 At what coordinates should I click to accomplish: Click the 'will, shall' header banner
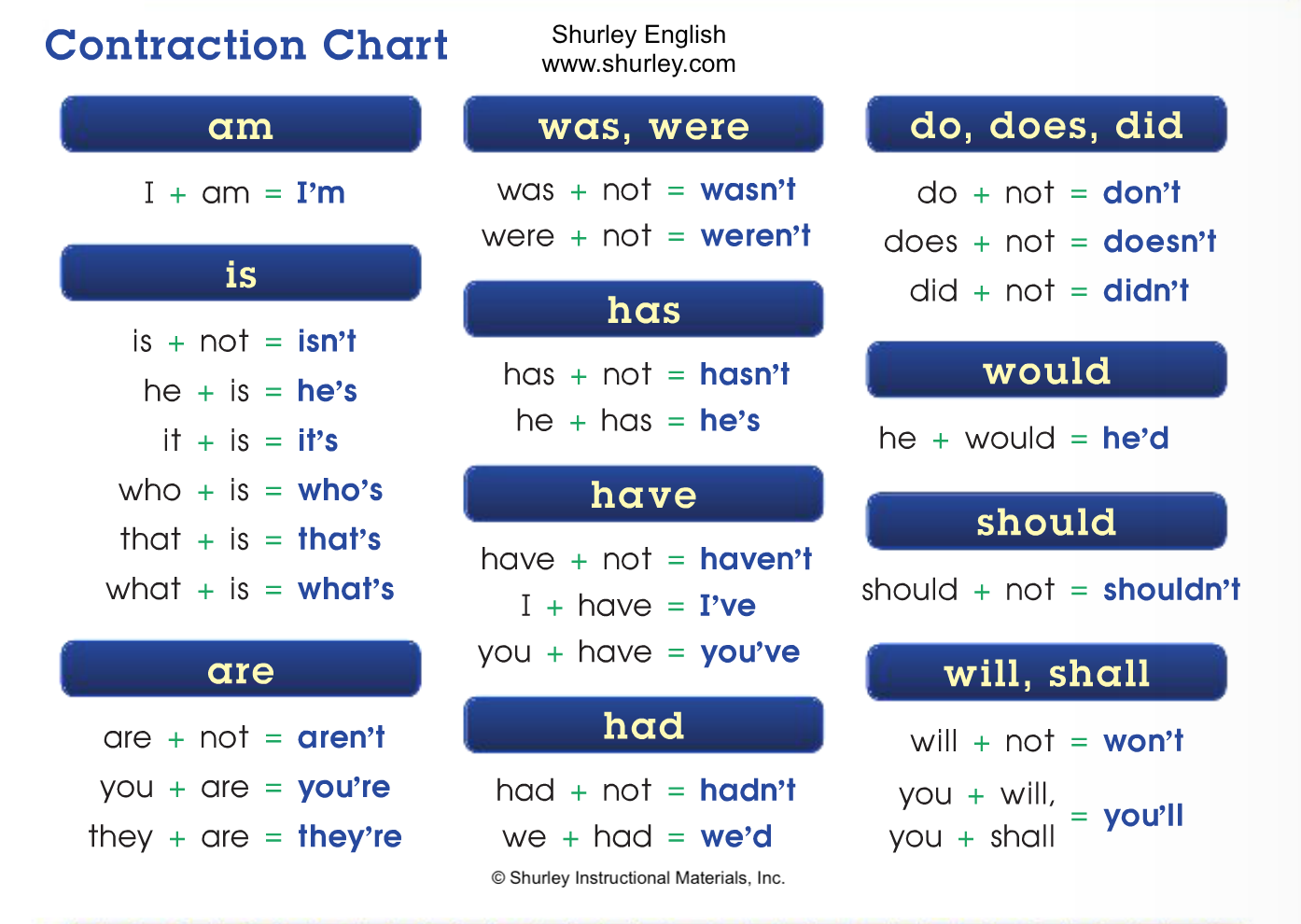(1046, 672)
